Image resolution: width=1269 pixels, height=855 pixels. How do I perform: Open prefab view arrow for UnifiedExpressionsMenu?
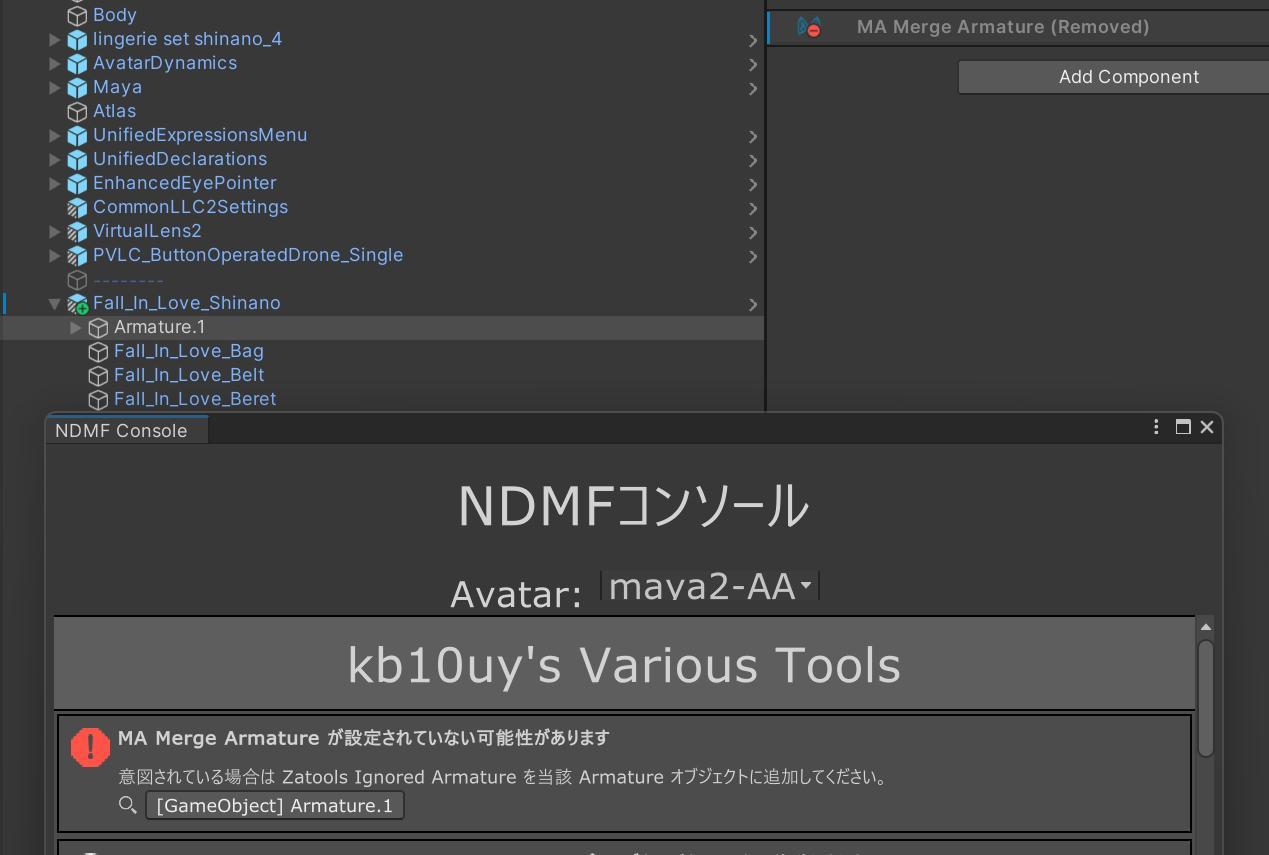752,136
